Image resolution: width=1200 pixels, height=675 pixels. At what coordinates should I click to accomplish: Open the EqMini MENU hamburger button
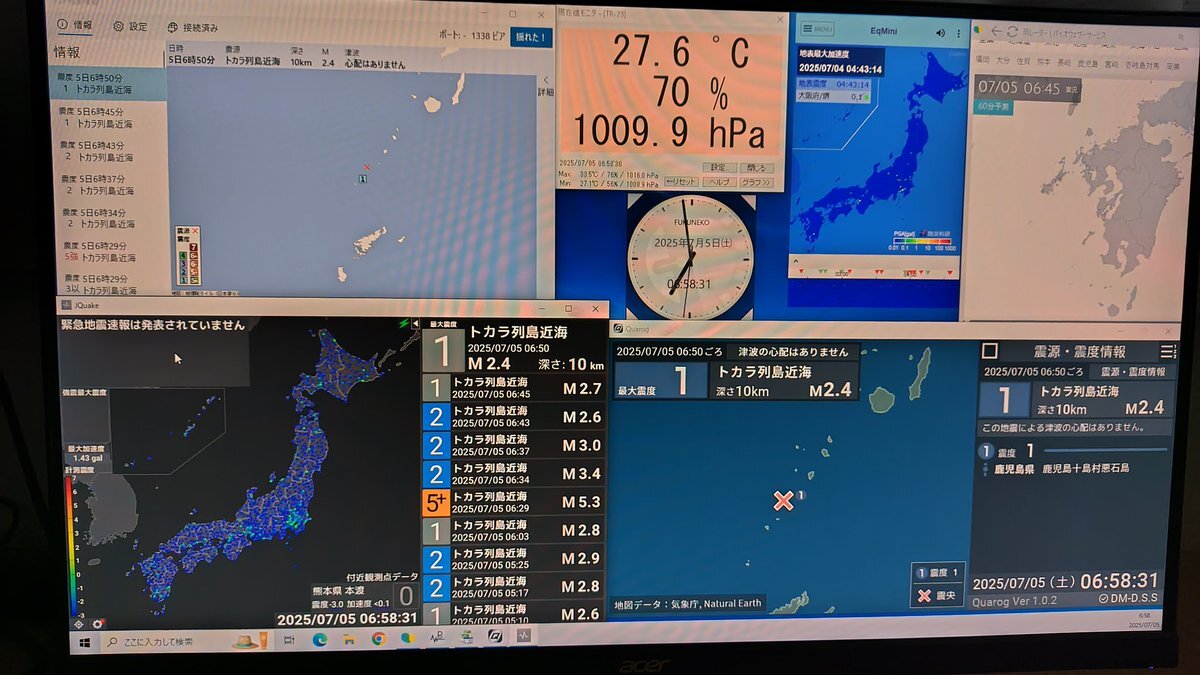(x=816, y=29)
